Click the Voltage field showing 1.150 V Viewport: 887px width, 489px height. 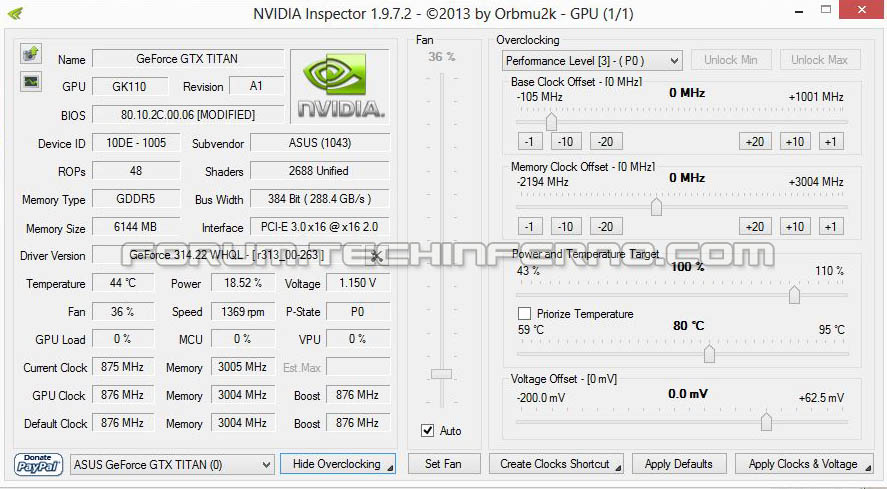click(x=358, y=283)
